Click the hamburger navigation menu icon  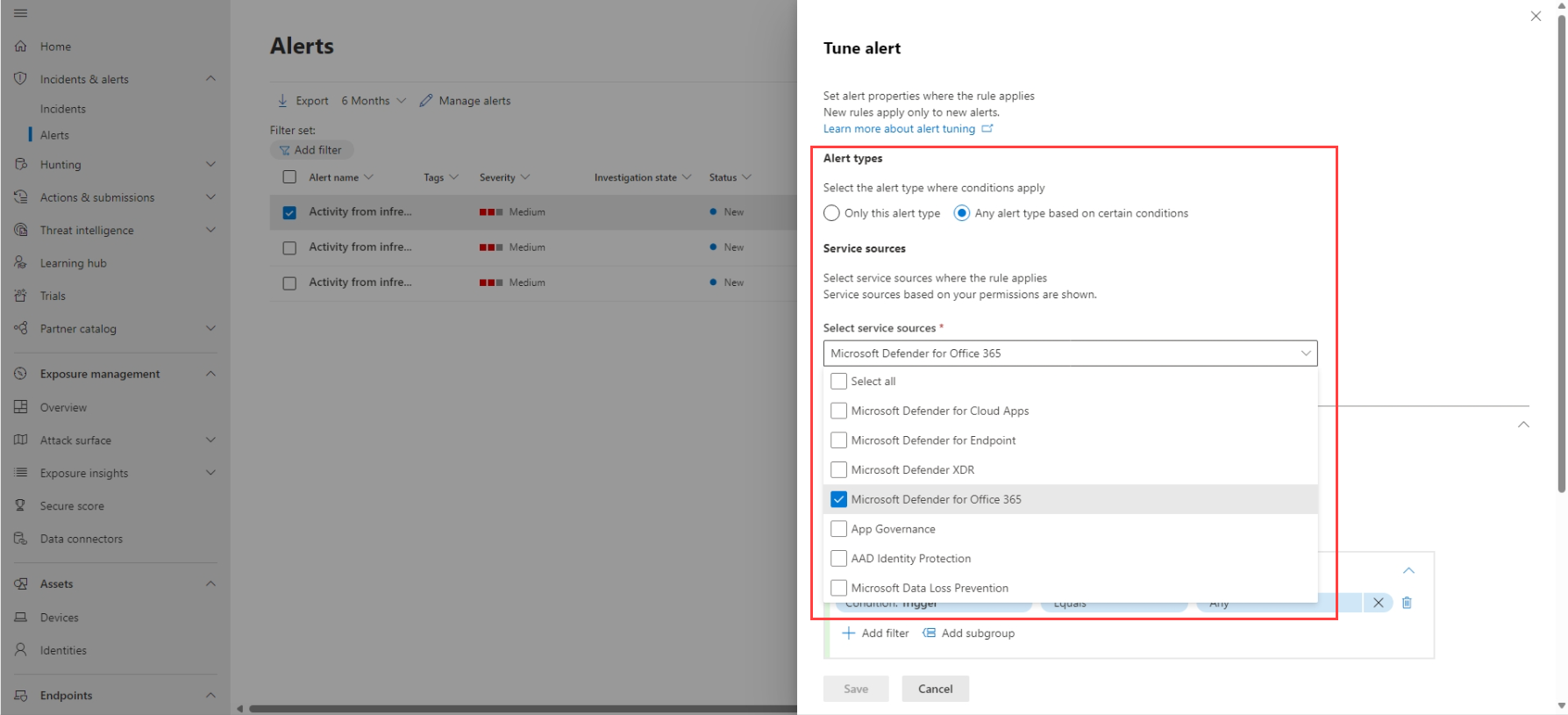[20, 13]
